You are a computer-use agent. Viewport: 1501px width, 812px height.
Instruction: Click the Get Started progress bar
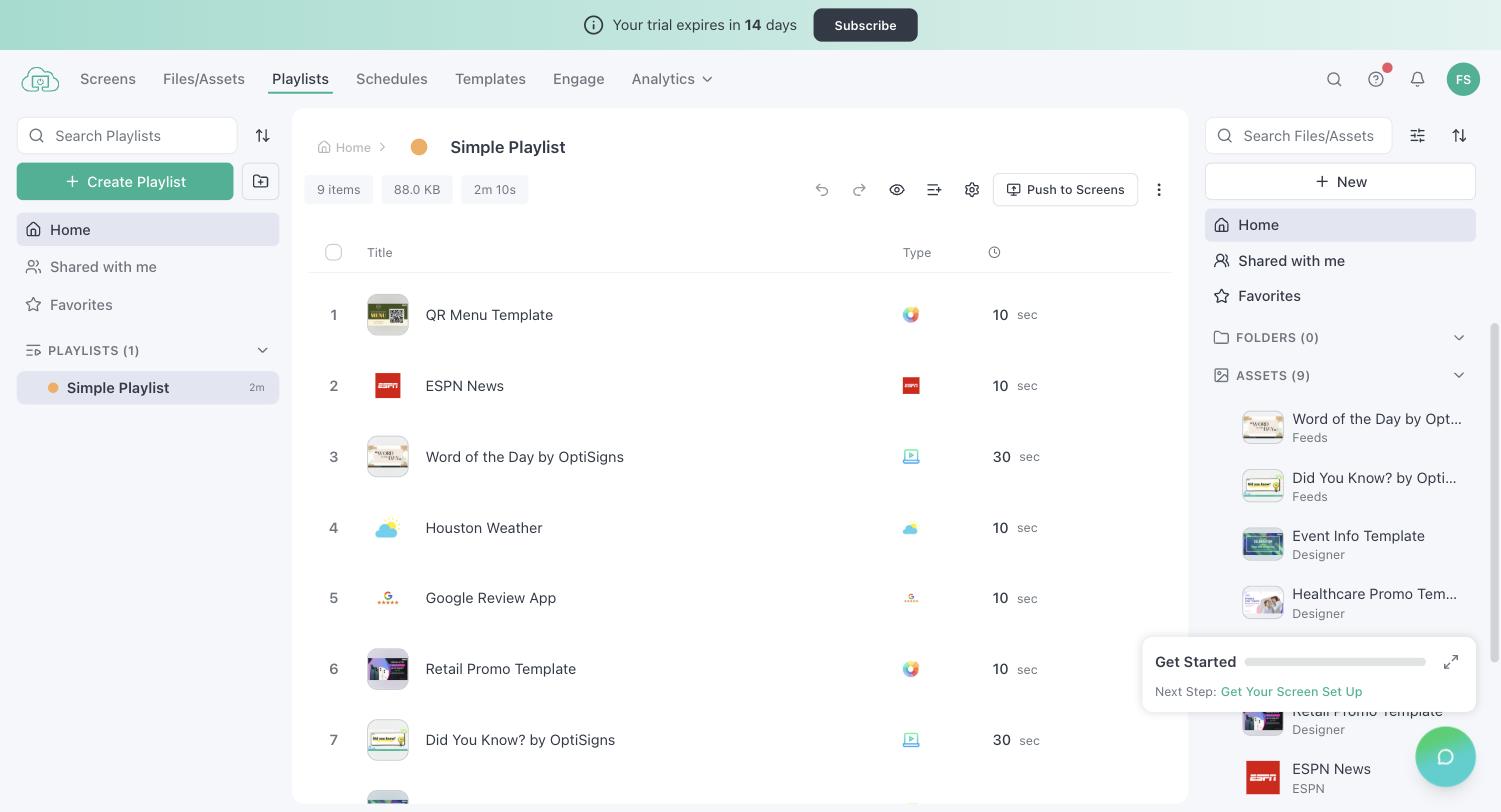coord(1335,662)
